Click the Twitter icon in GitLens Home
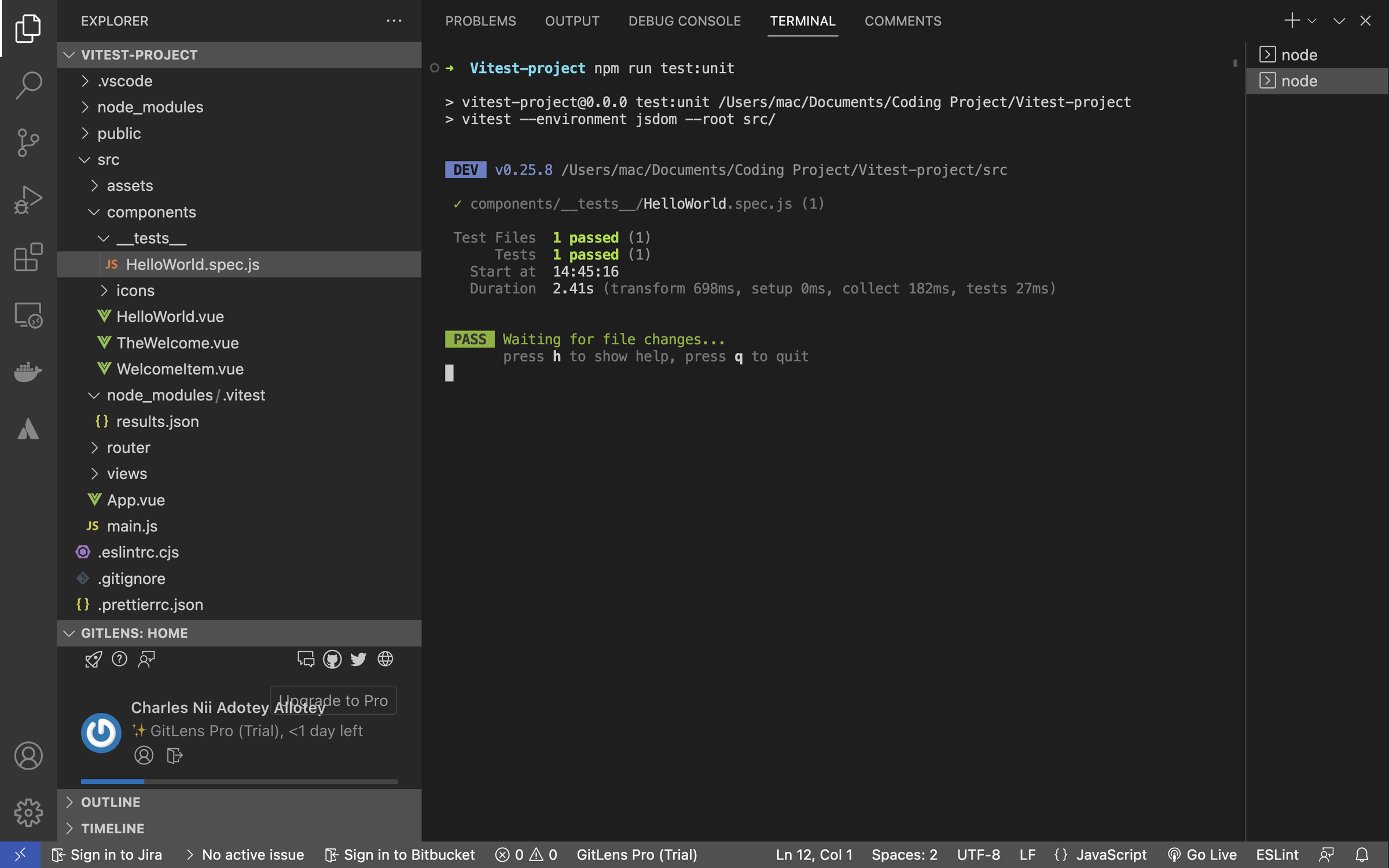The width and height of the screenshot is (1389, 868). pos(358,659)
